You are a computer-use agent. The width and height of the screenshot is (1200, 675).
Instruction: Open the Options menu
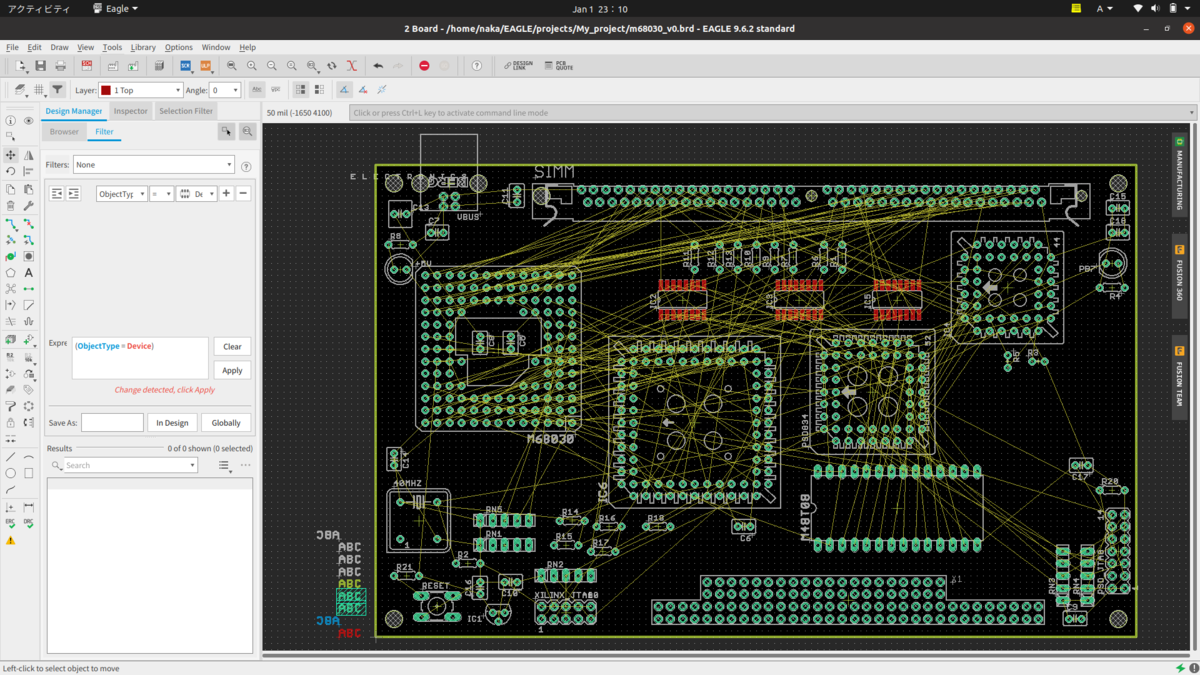(179, 47)
